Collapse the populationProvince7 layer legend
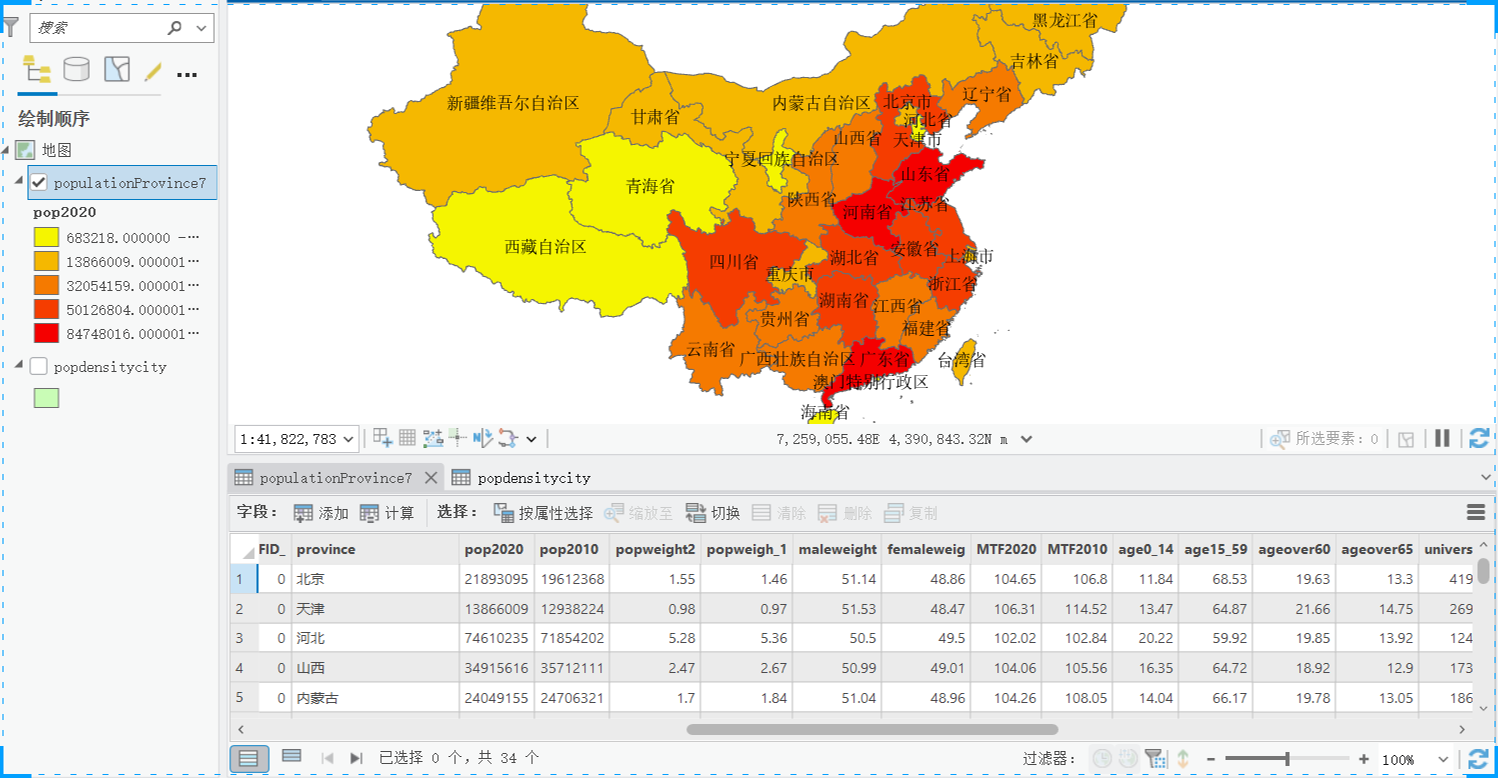The height and width of the screenshot is (778, 1499). (x=19, y=180)
